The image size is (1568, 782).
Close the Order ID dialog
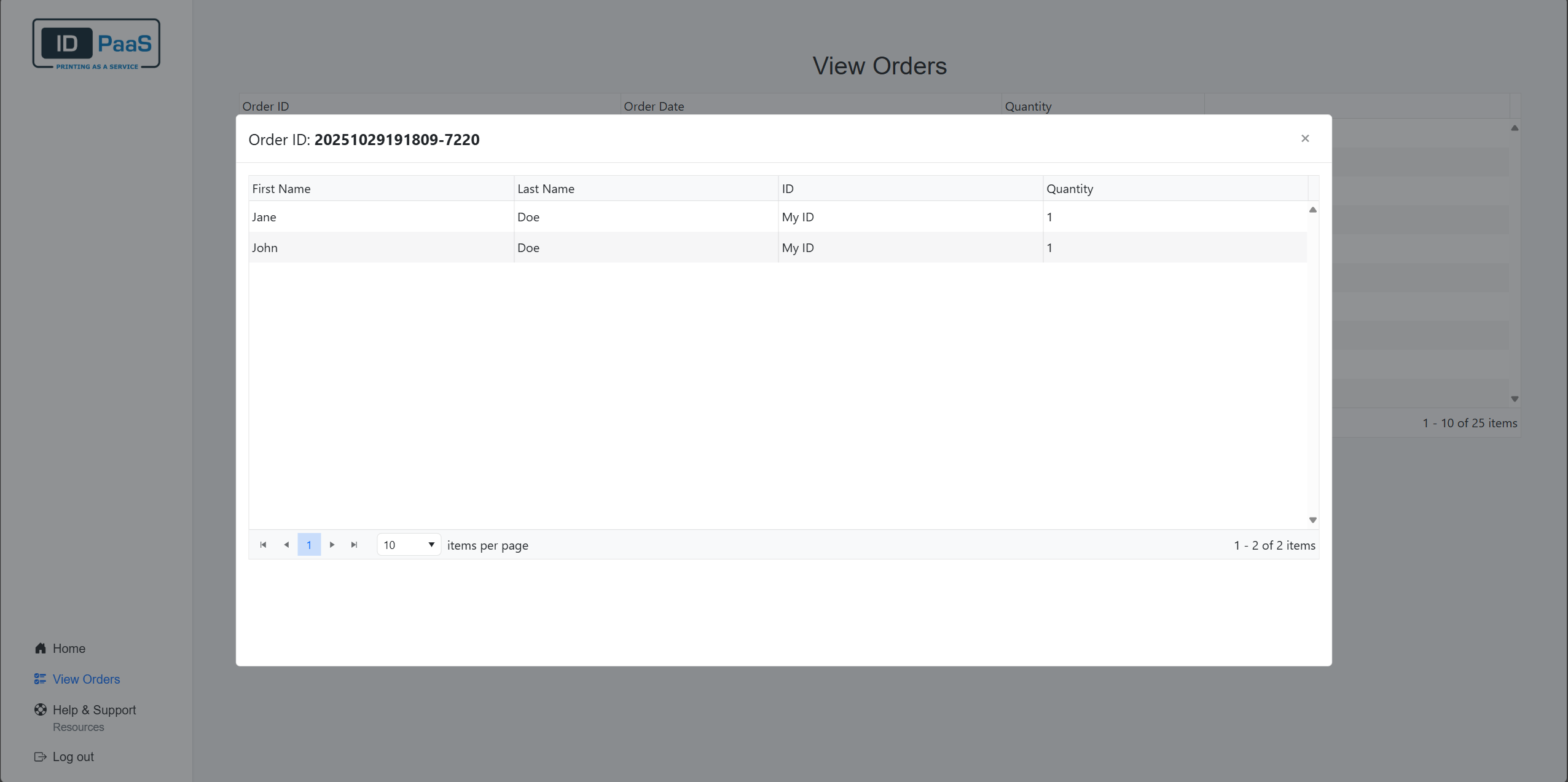tap(1304, 138)
